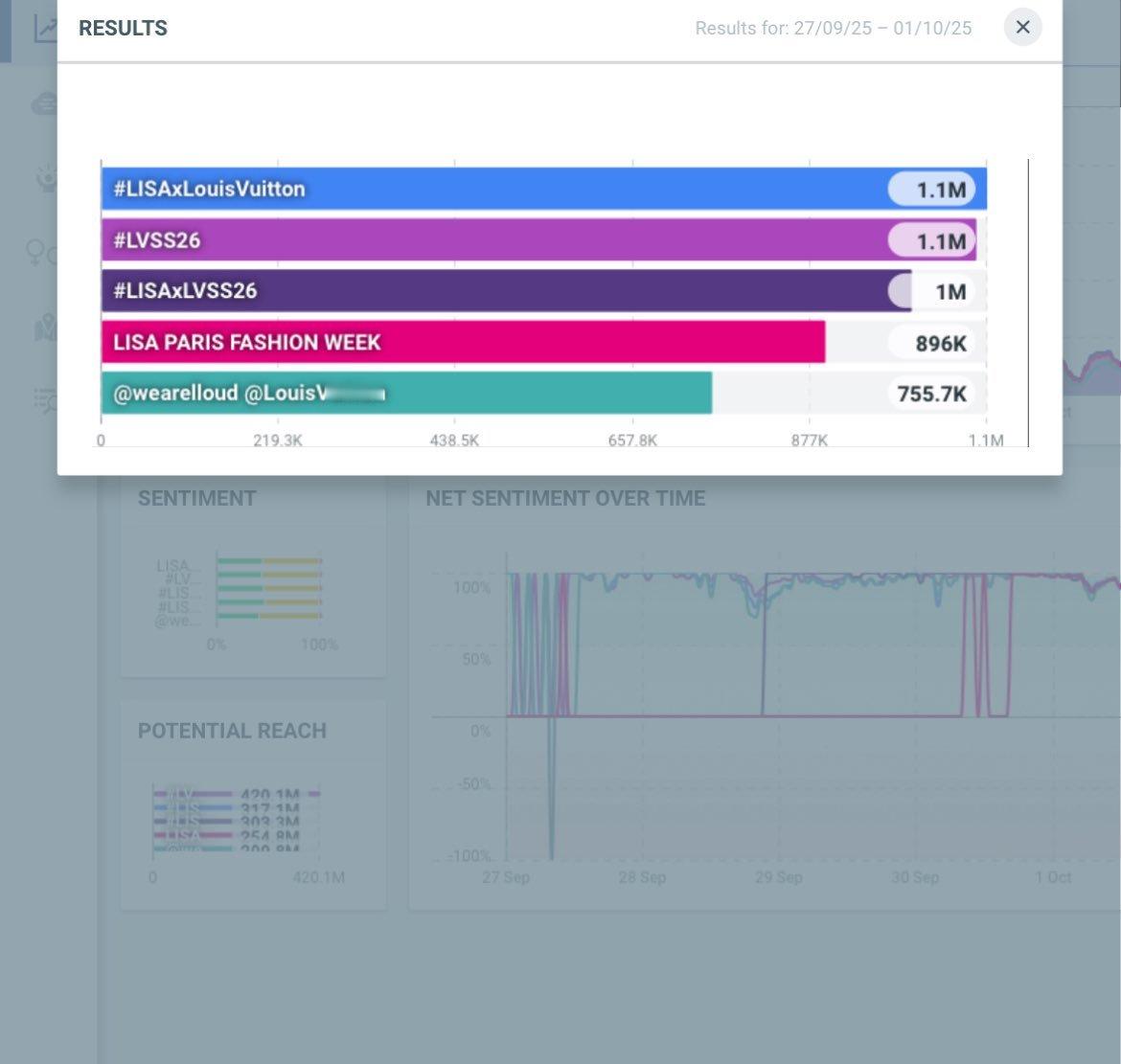Click the 657.8K axis label
Viewport: 1121px width, 1064px height.
coord(632,441)
